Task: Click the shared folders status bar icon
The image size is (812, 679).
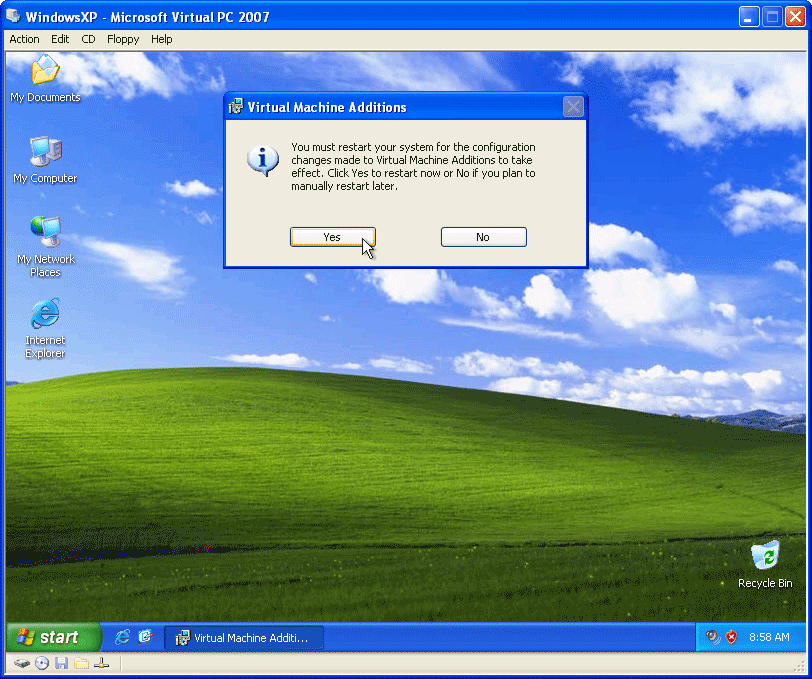Action: (81, 663)
